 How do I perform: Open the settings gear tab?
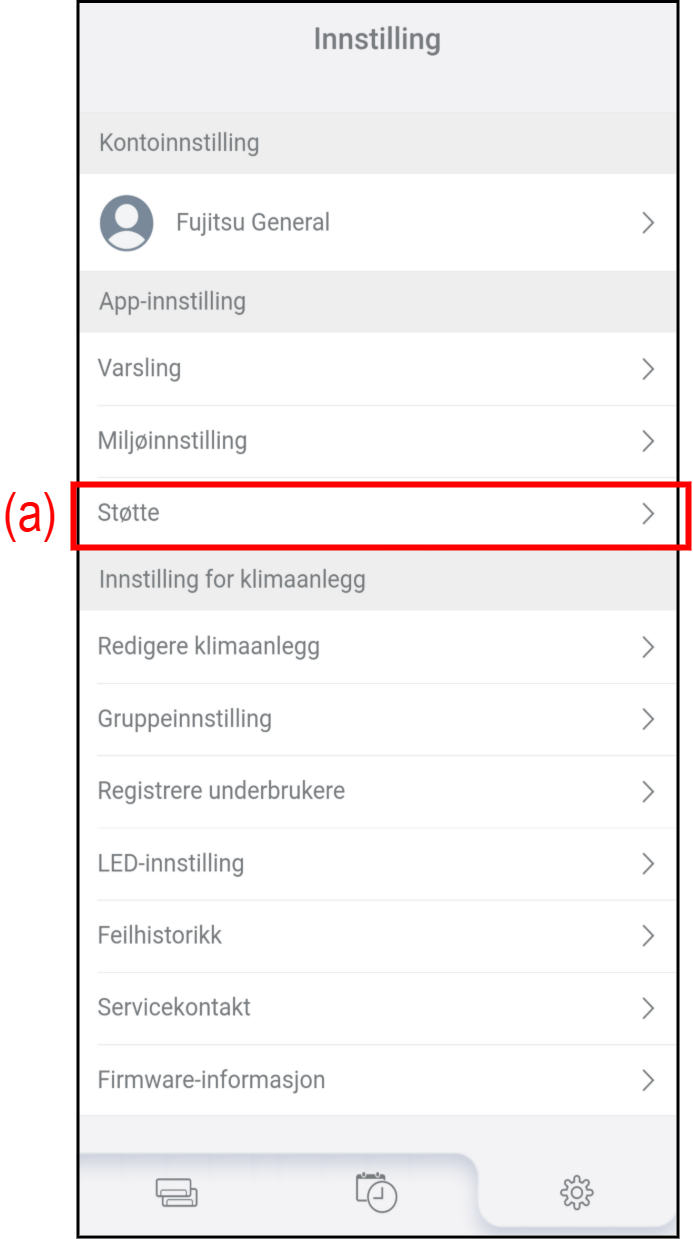(x=576, y=1191)
